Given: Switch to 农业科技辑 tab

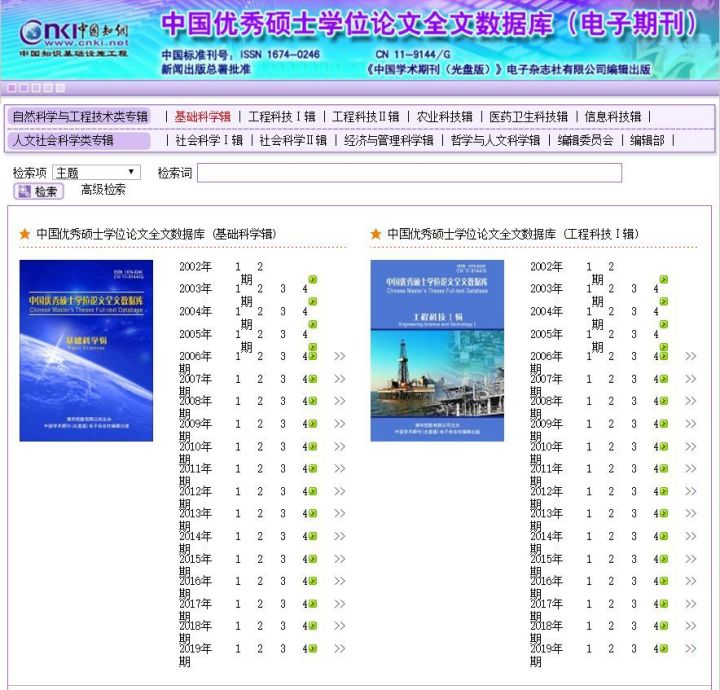Looking at the screenshot, I should (x=444, y=117).
